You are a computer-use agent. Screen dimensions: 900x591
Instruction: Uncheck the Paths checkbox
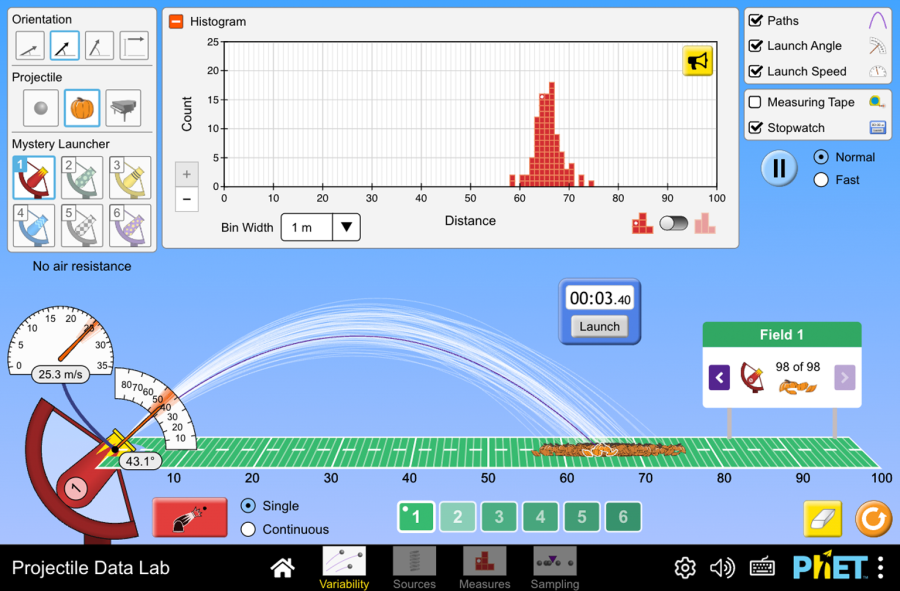pos(755,21)
